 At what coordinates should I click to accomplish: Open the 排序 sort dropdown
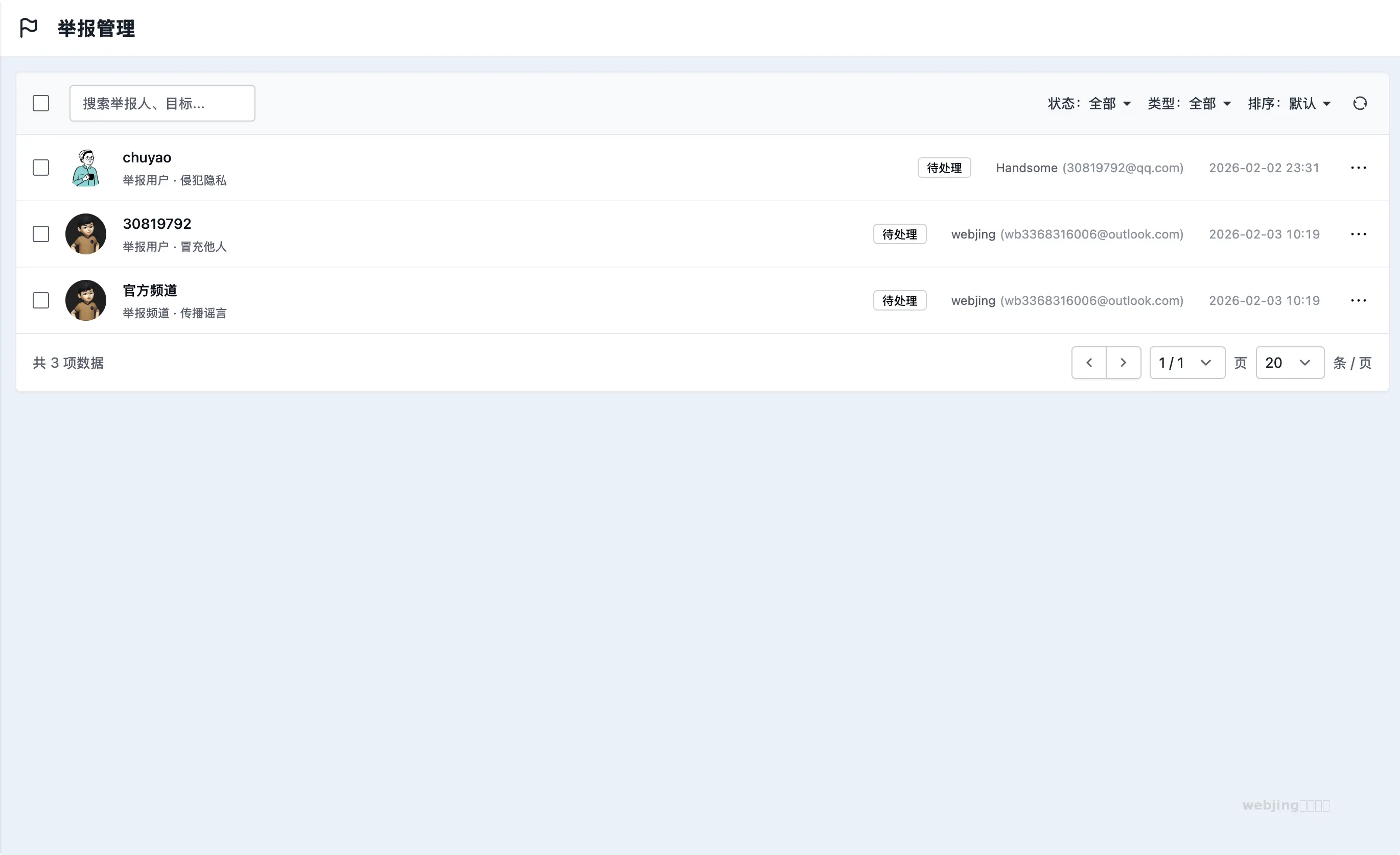point(1289,103)
